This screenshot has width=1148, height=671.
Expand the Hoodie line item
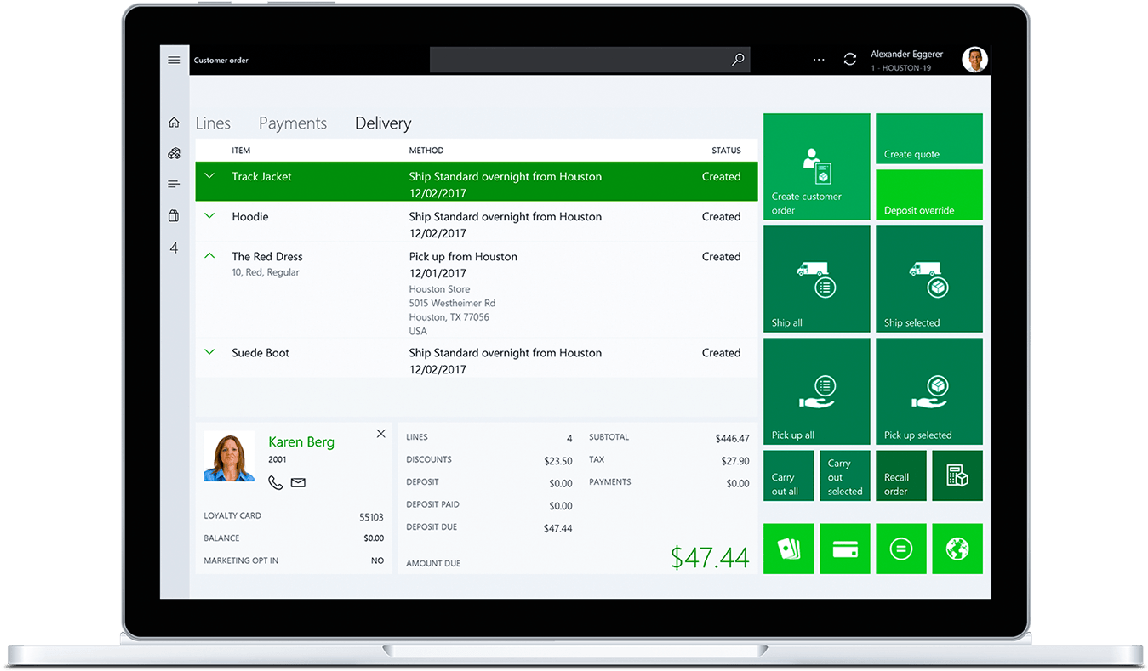click(x=209, y=216)
